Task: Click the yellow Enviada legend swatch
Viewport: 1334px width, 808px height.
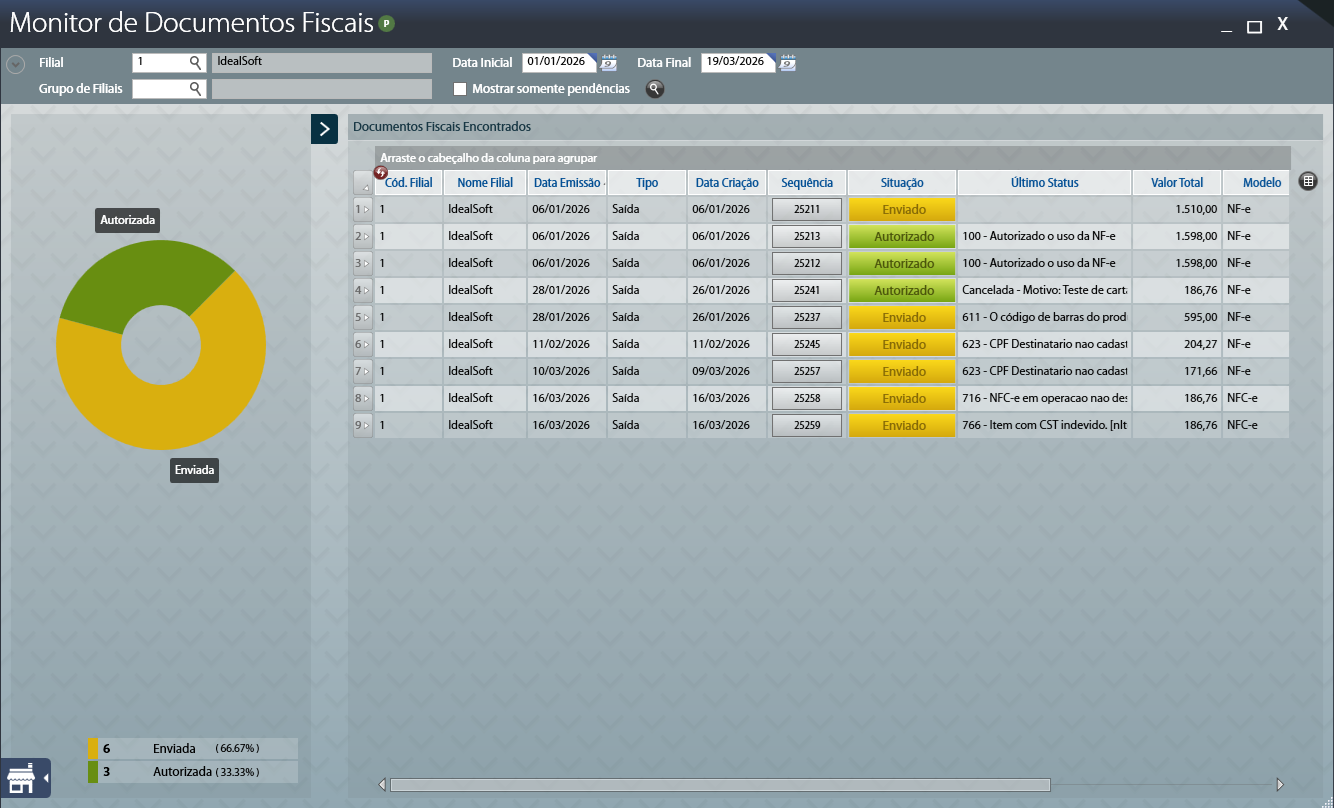Action: (x=93, y=749)
